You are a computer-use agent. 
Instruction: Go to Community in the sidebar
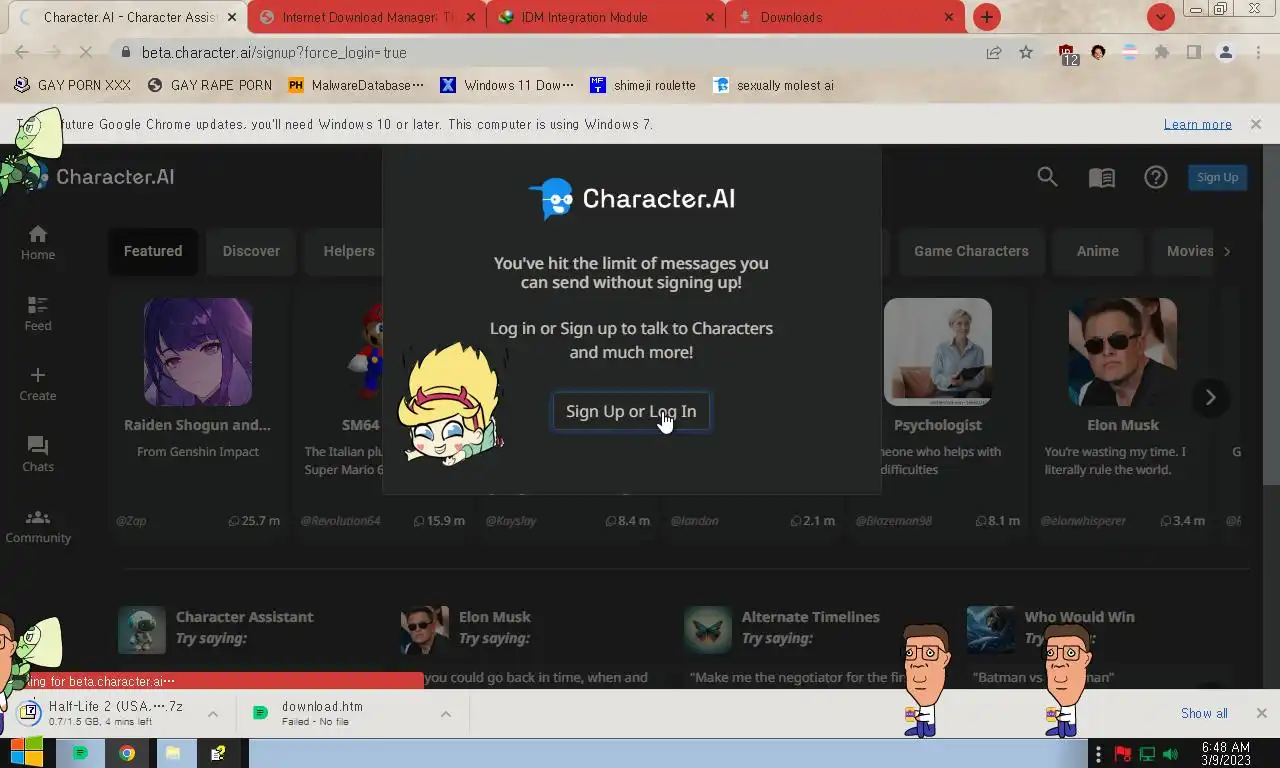38,526
